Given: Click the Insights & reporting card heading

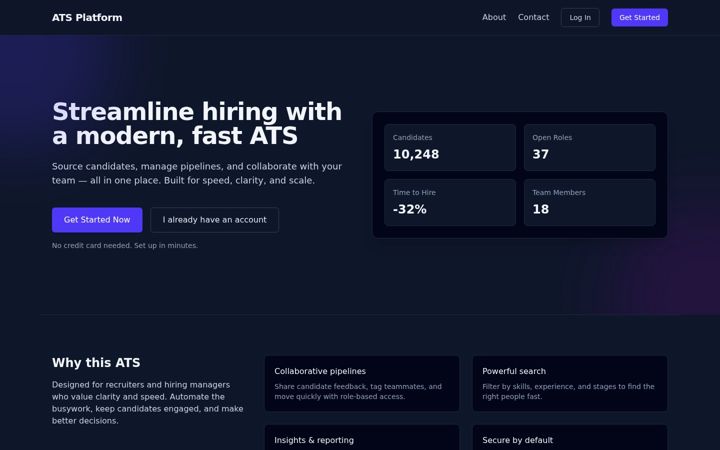Looking at the screenshot, I should pos(314,440).
